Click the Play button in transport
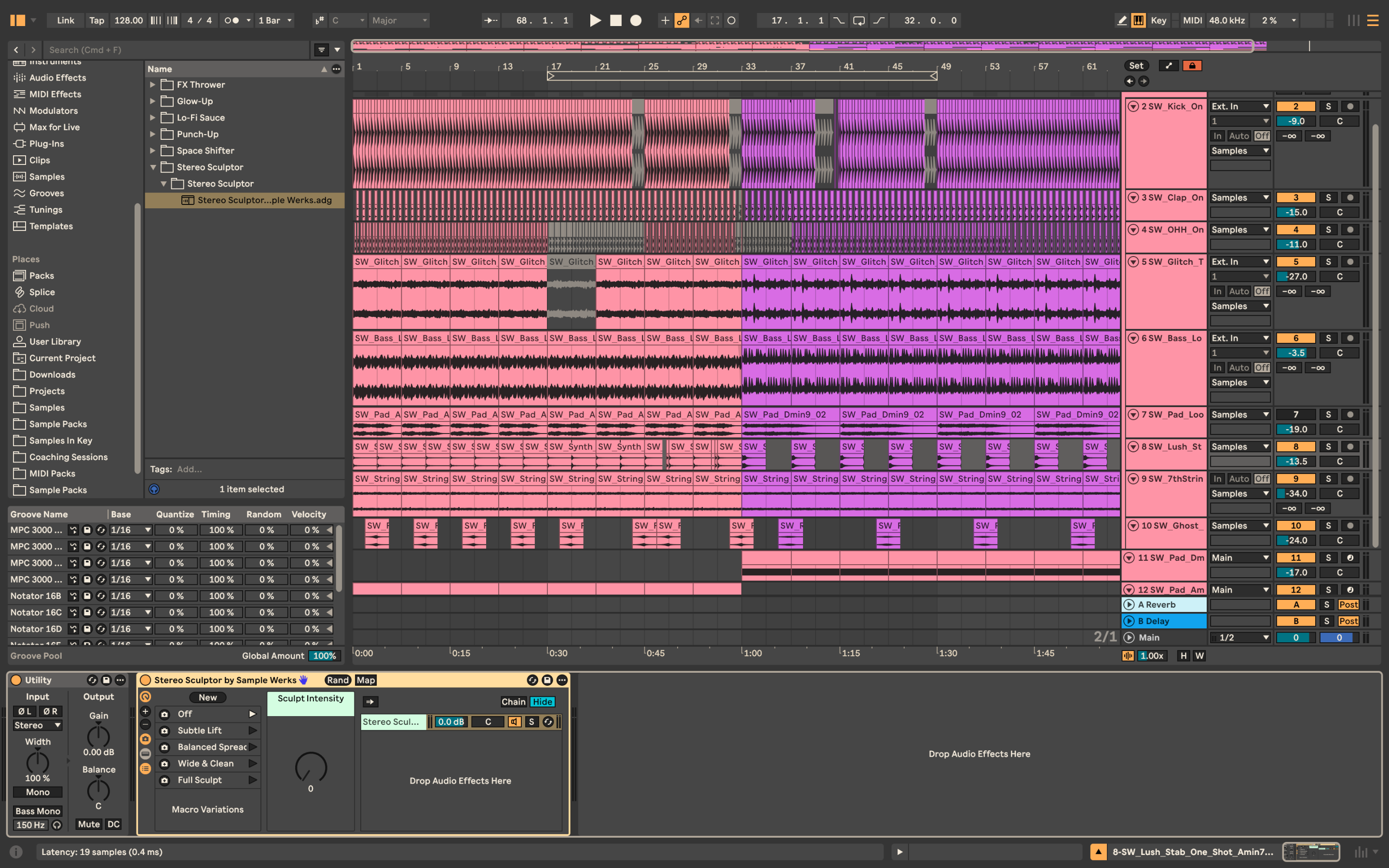 coord(595,21)
